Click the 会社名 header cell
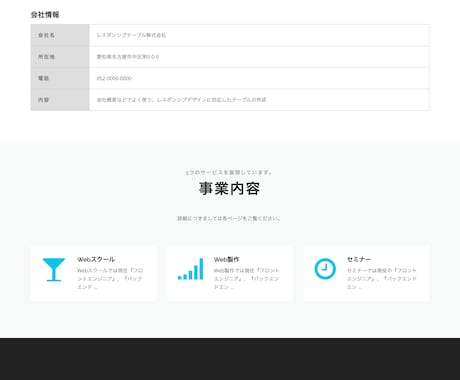The width and height of the screenshot is (460, 380). pos(60,35)
